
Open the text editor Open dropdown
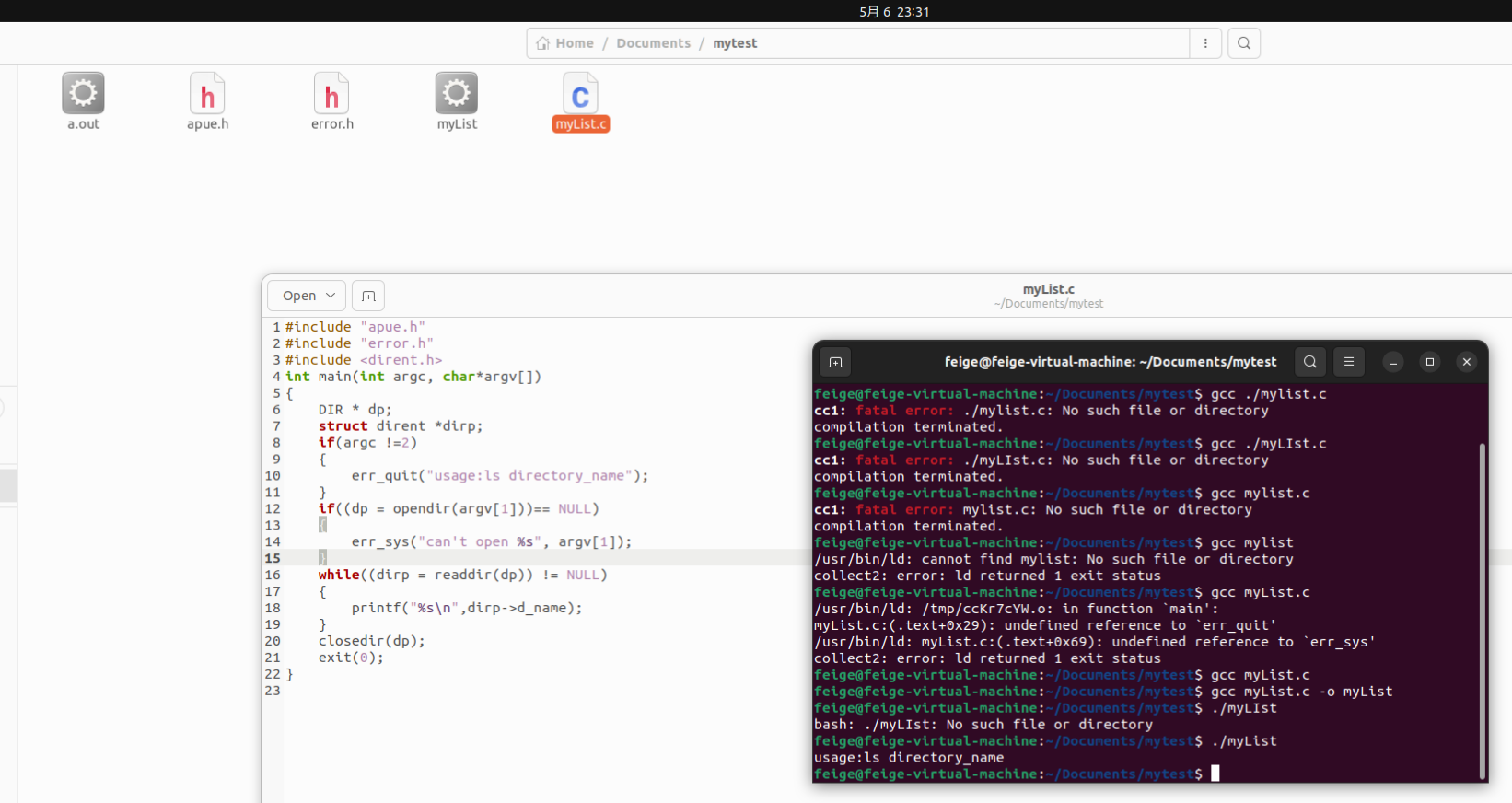307,296
